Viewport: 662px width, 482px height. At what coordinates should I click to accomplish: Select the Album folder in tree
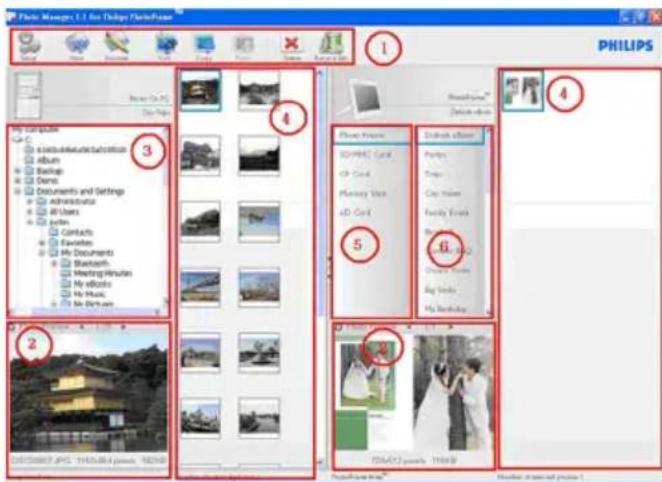point(43,160)
